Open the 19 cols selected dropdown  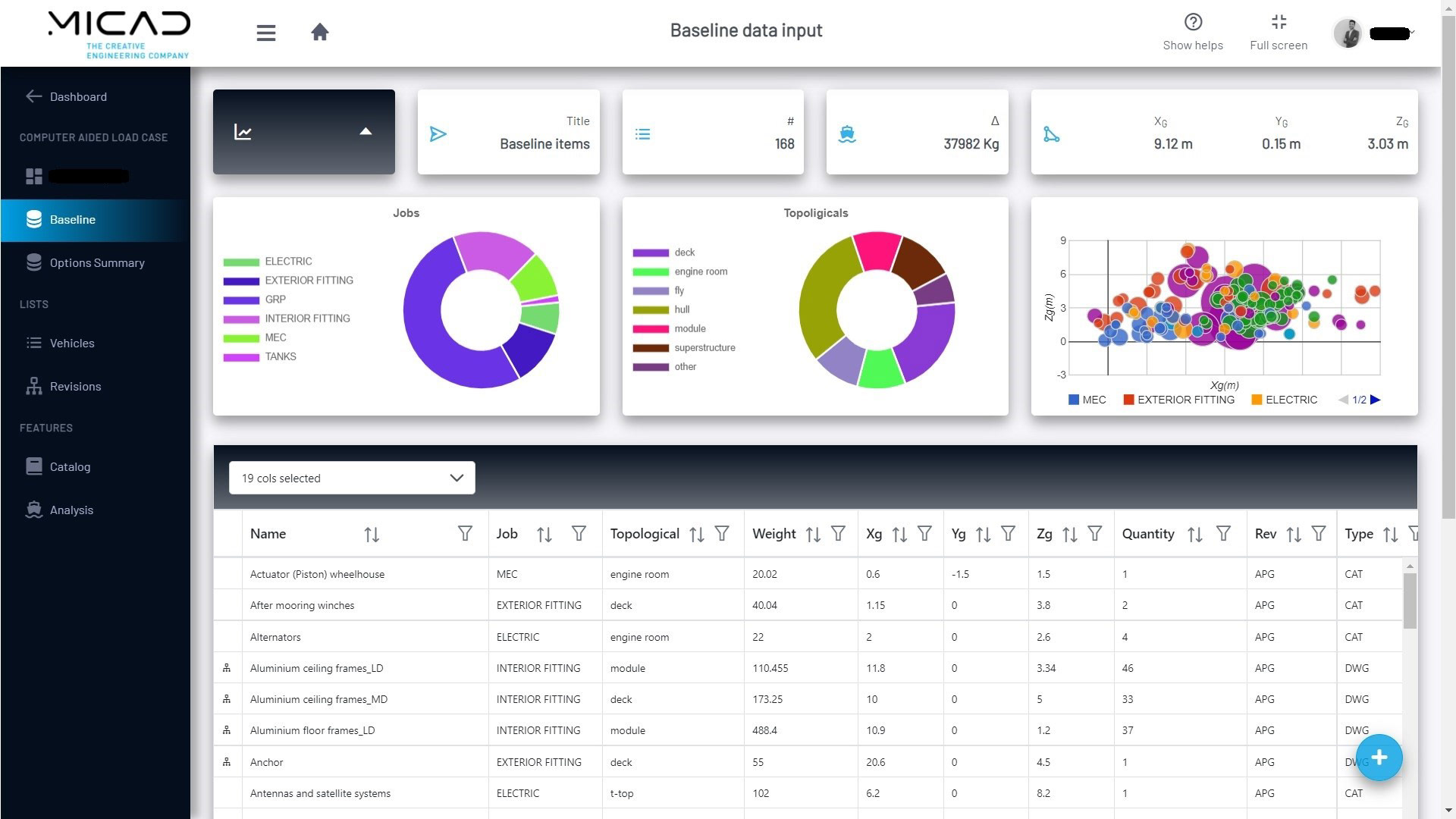pos(352,478)
